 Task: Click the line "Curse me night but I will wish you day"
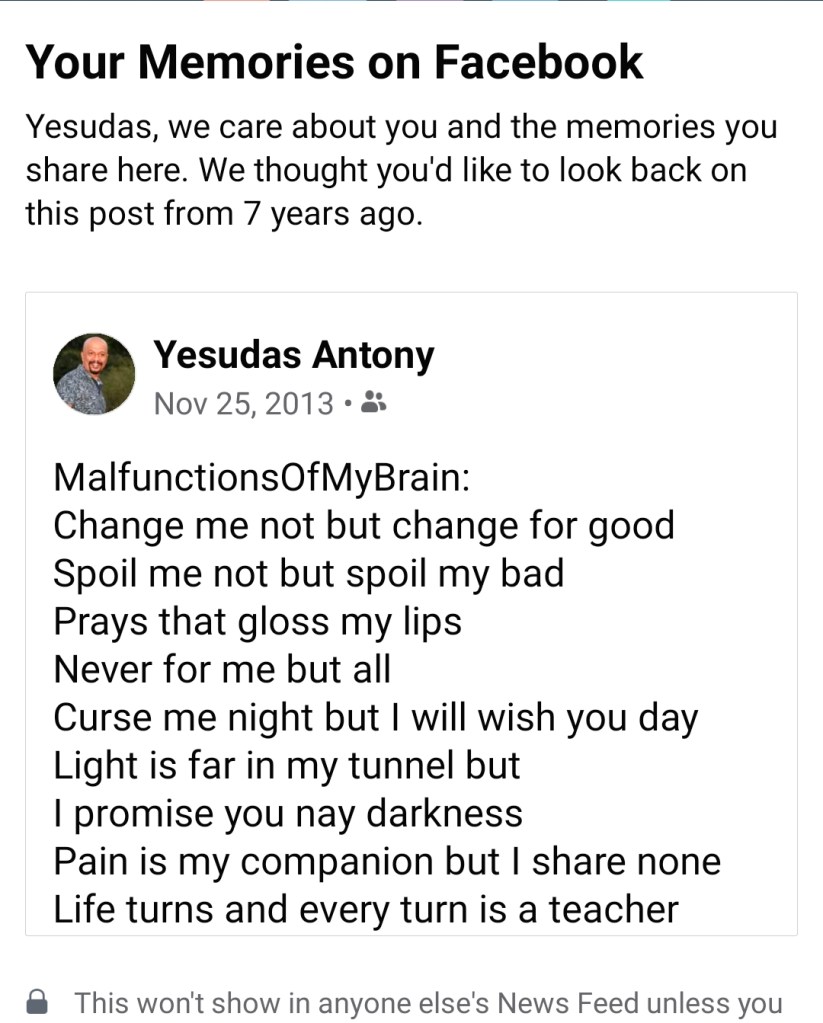pos(375,717)
